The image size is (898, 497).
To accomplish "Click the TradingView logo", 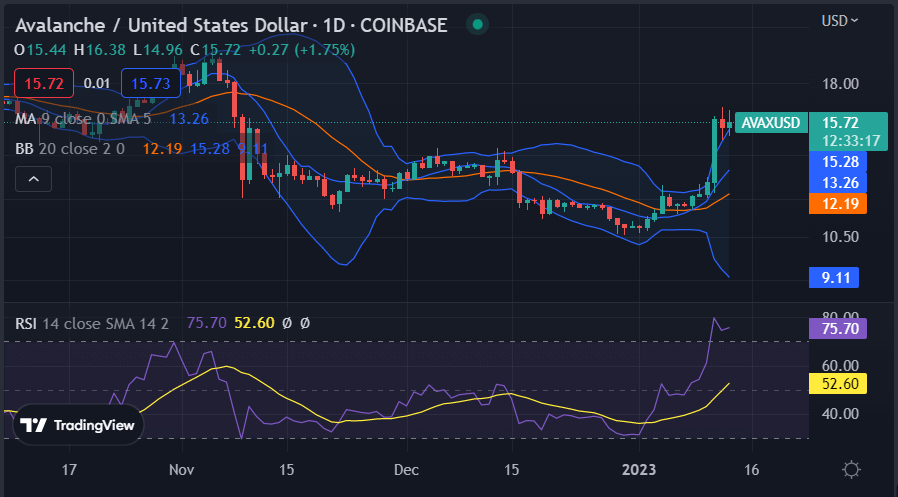I will click(78, 425).
